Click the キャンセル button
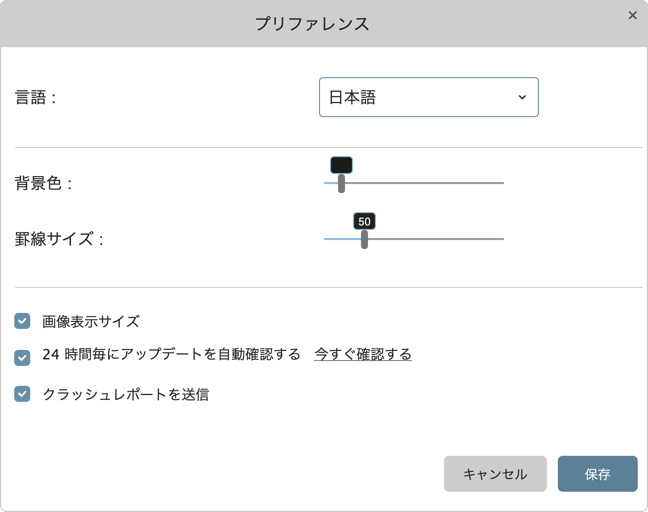Viewport: 648px width, 512px height. [x=495, y=474]
